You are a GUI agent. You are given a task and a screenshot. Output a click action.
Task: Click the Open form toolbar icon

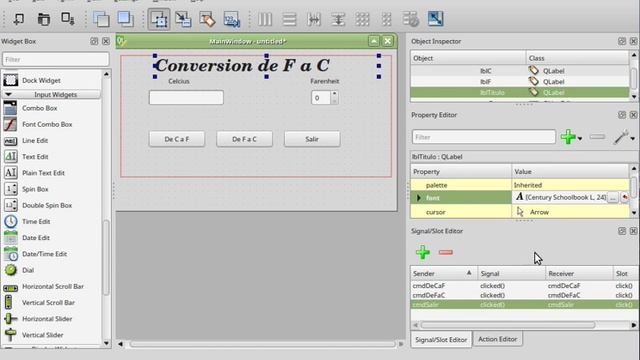coord(43,19)
